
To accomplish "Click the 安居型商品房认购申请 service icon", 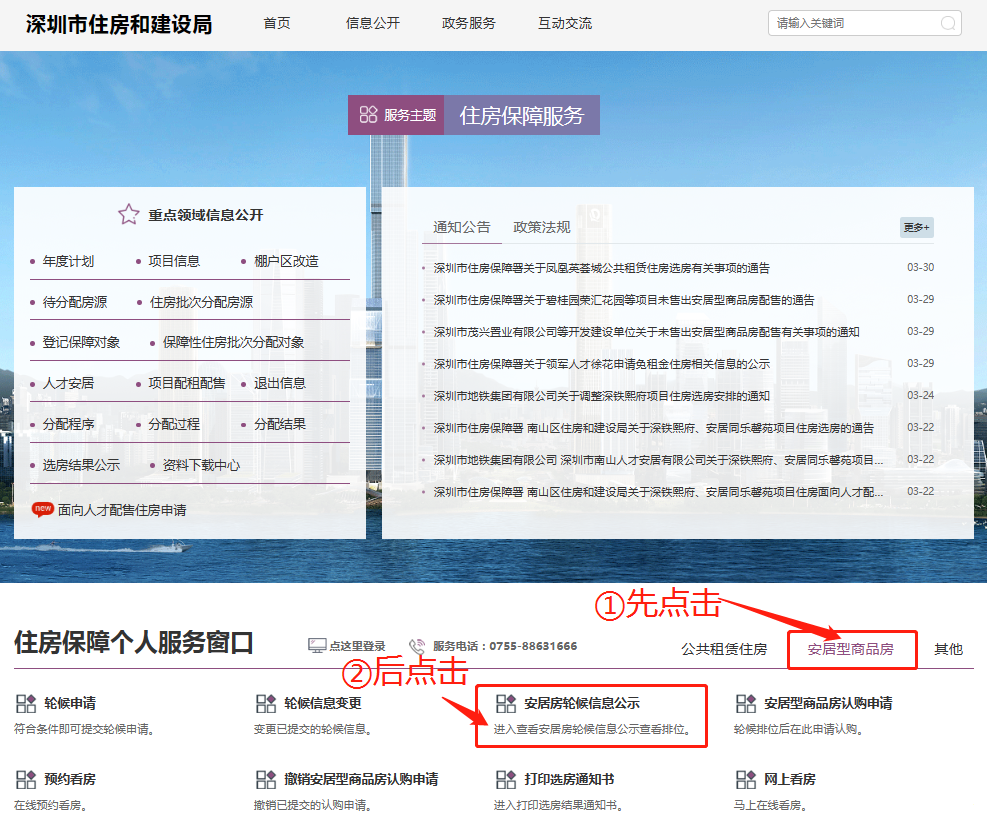I will pyautogui.click(x=746, y=703).
